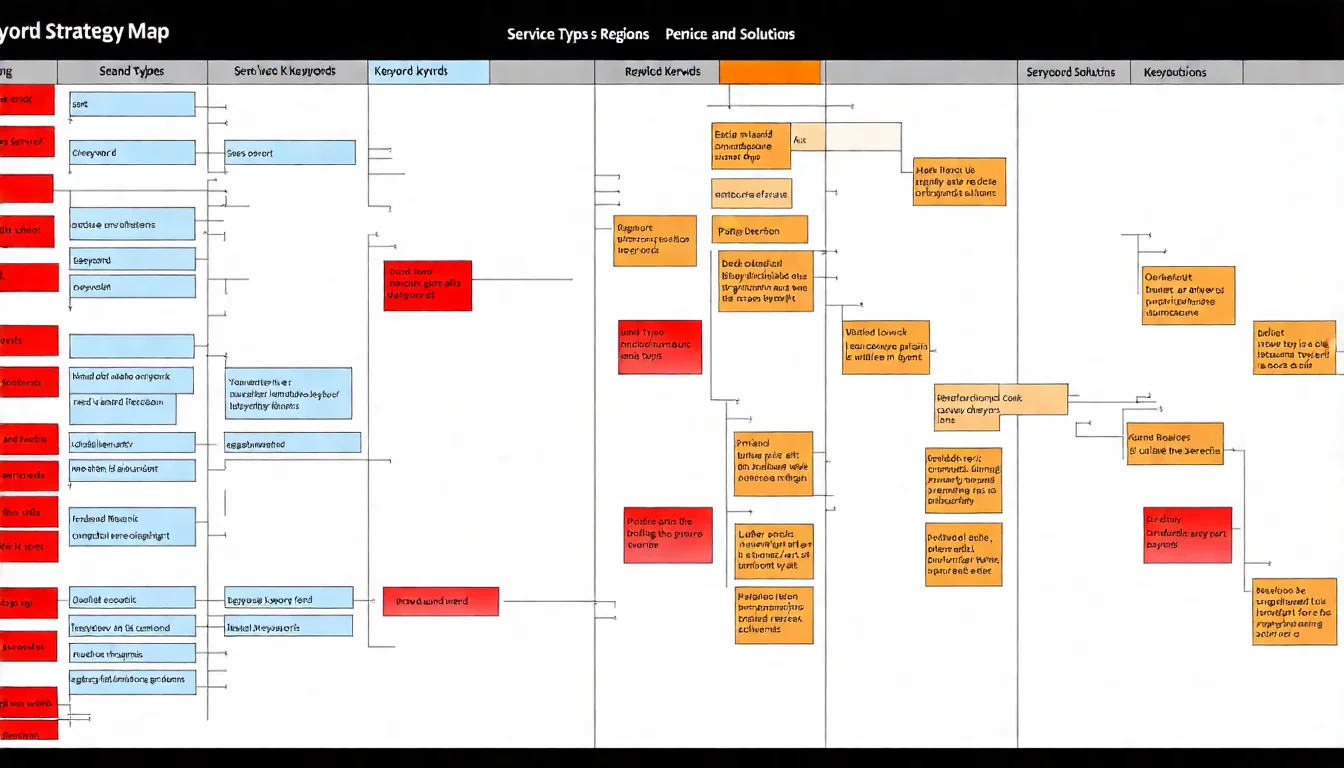
Task: Click the 'Rewlcd Kerwds' column header
Action: [656, 72]
